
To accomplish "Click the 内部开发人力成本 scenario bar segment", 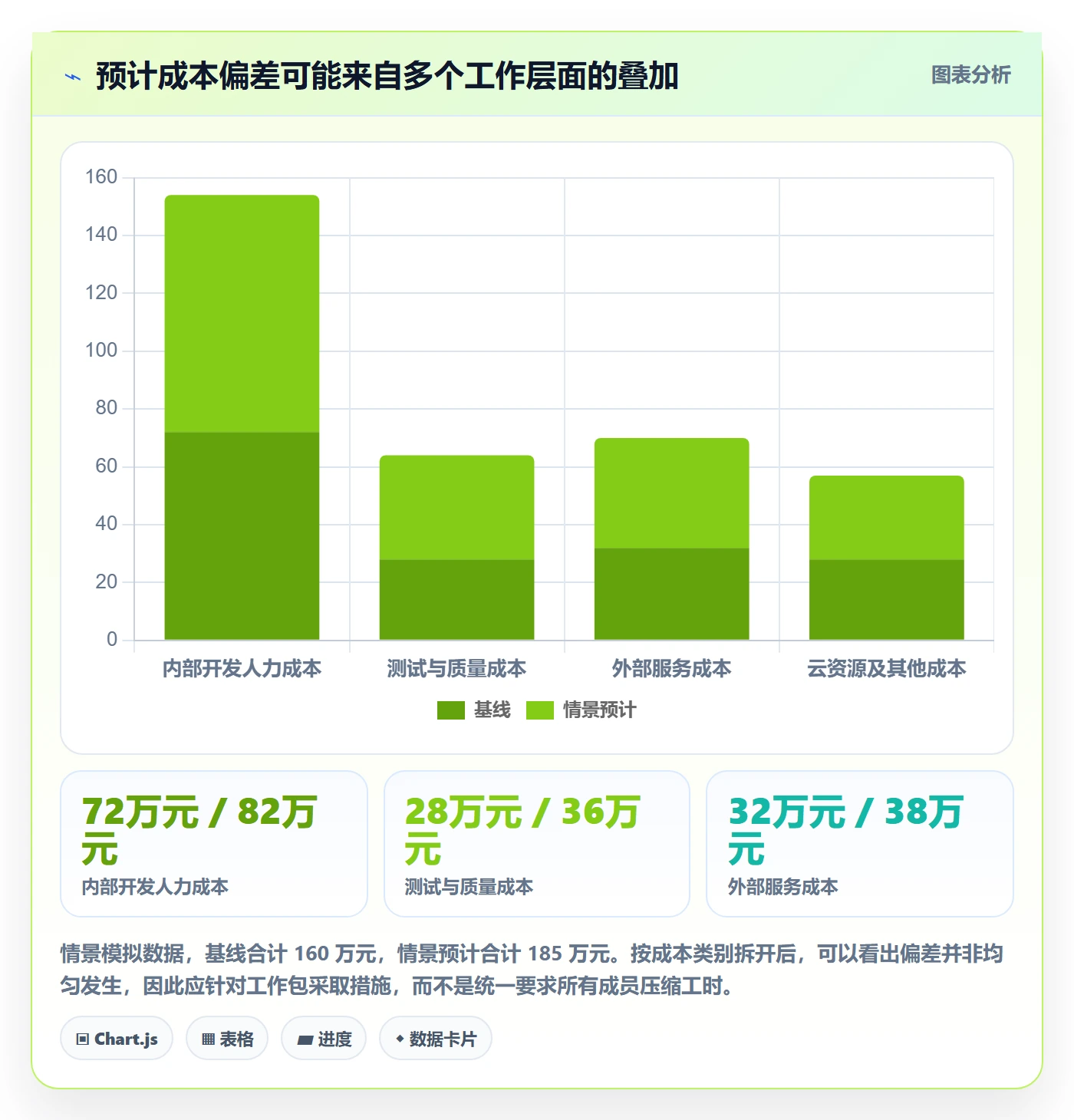I will click(x=242, y=314).
